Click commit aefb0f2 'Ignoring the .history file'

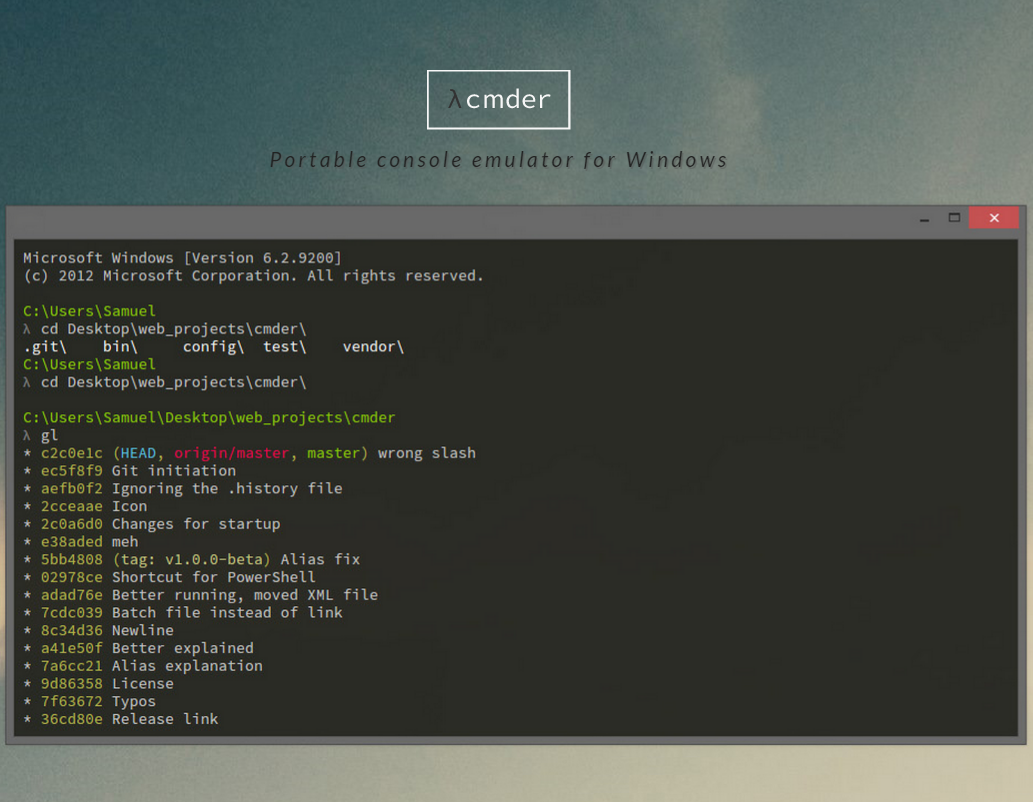pos(183,489)
